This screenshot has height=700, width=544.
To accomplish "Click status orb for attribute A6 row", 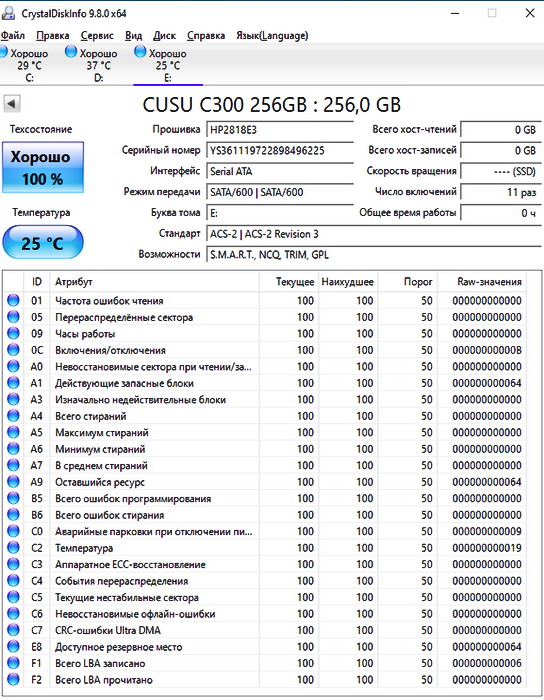I will (x=13, y=449).
